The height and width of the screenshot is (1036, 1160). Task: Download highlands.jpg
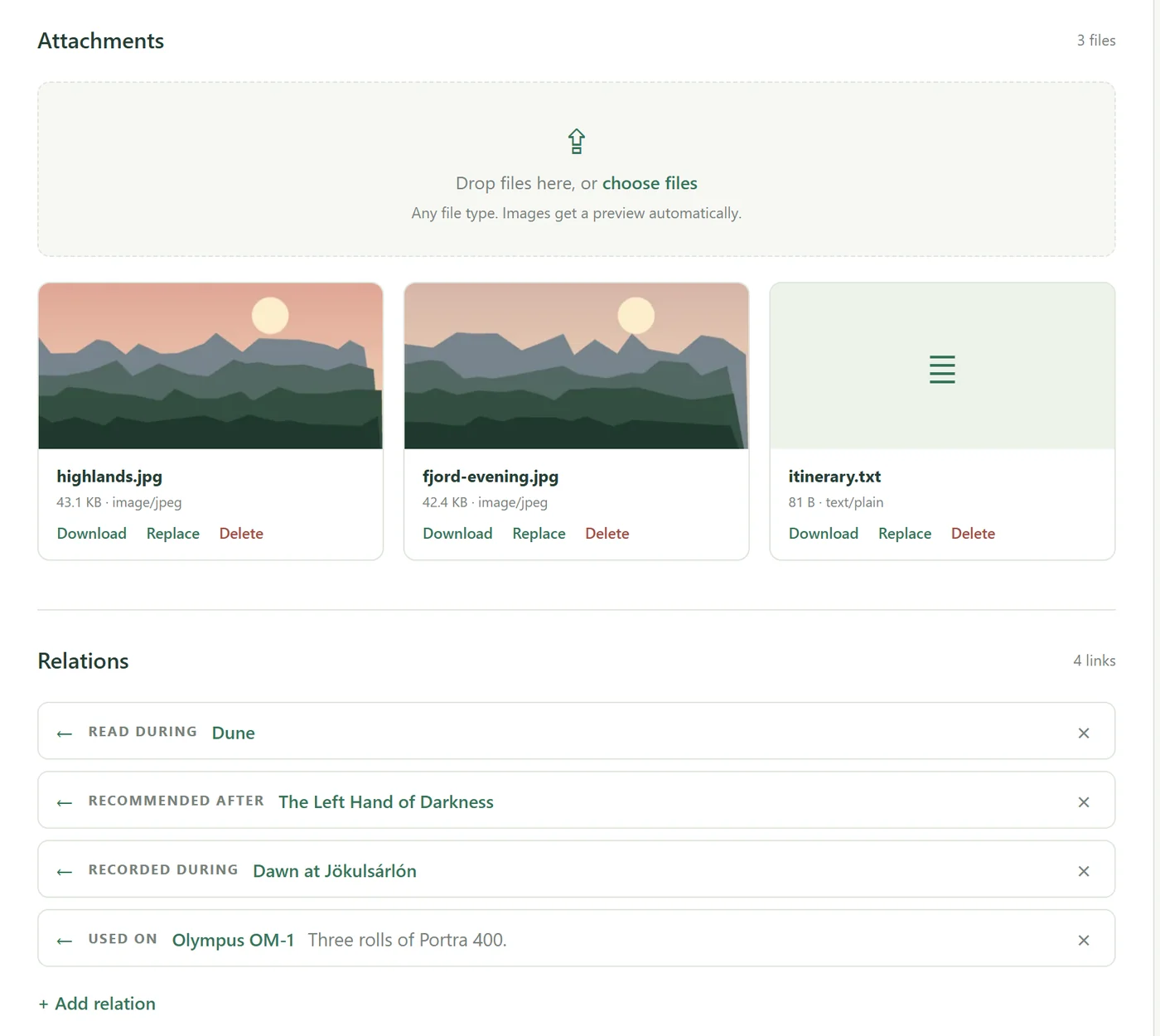[x=92, y=534]
